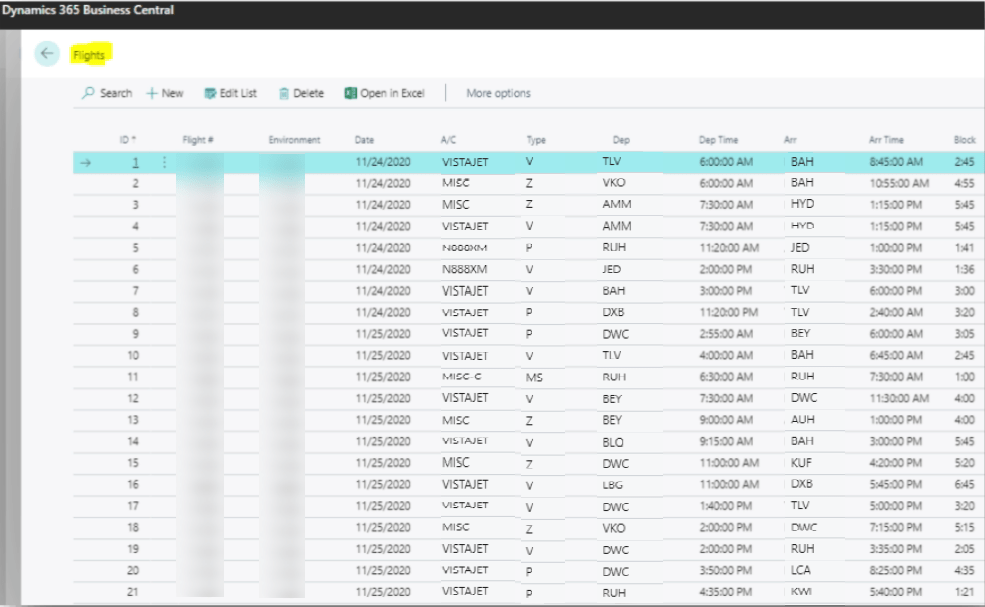The width and height of the screenshot is (985, 607).
Task: Select the MISC-C aircraft cell in row 11
Action: point(461,377)
